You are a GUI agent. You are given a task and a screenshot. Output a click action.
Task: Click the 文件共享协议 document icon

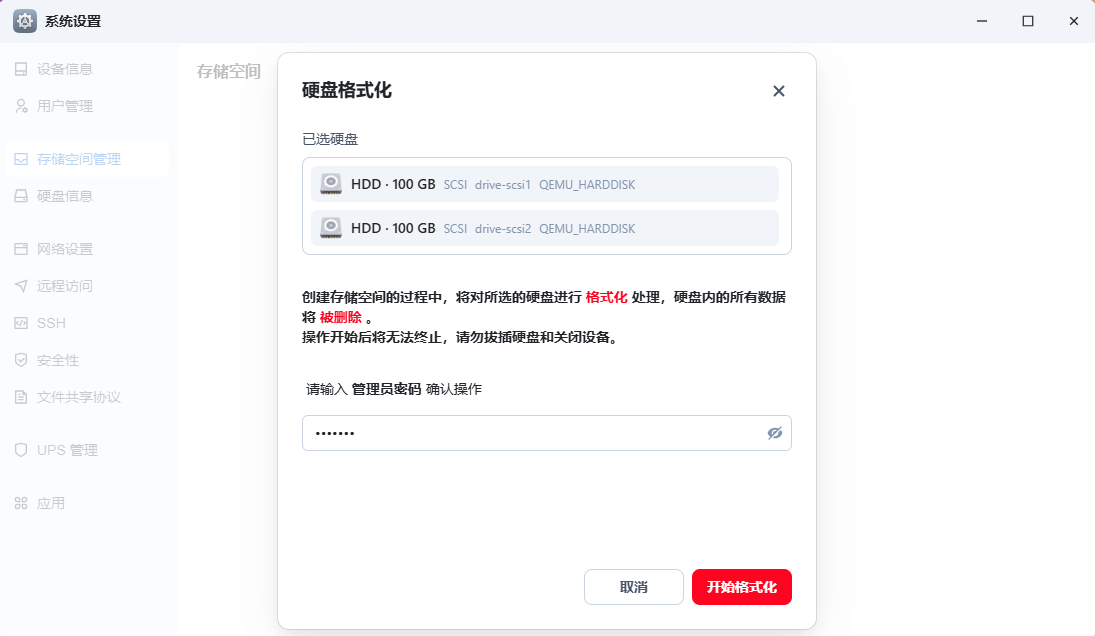(21, 397)
